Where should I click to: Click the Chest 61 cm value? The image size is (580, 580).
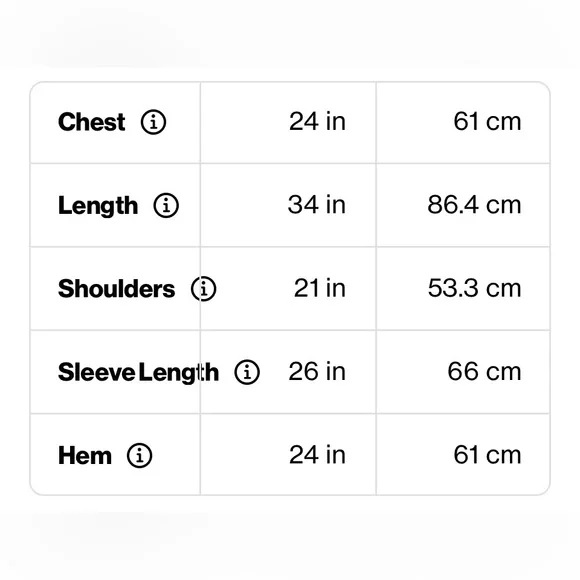[x=488, y=121]
